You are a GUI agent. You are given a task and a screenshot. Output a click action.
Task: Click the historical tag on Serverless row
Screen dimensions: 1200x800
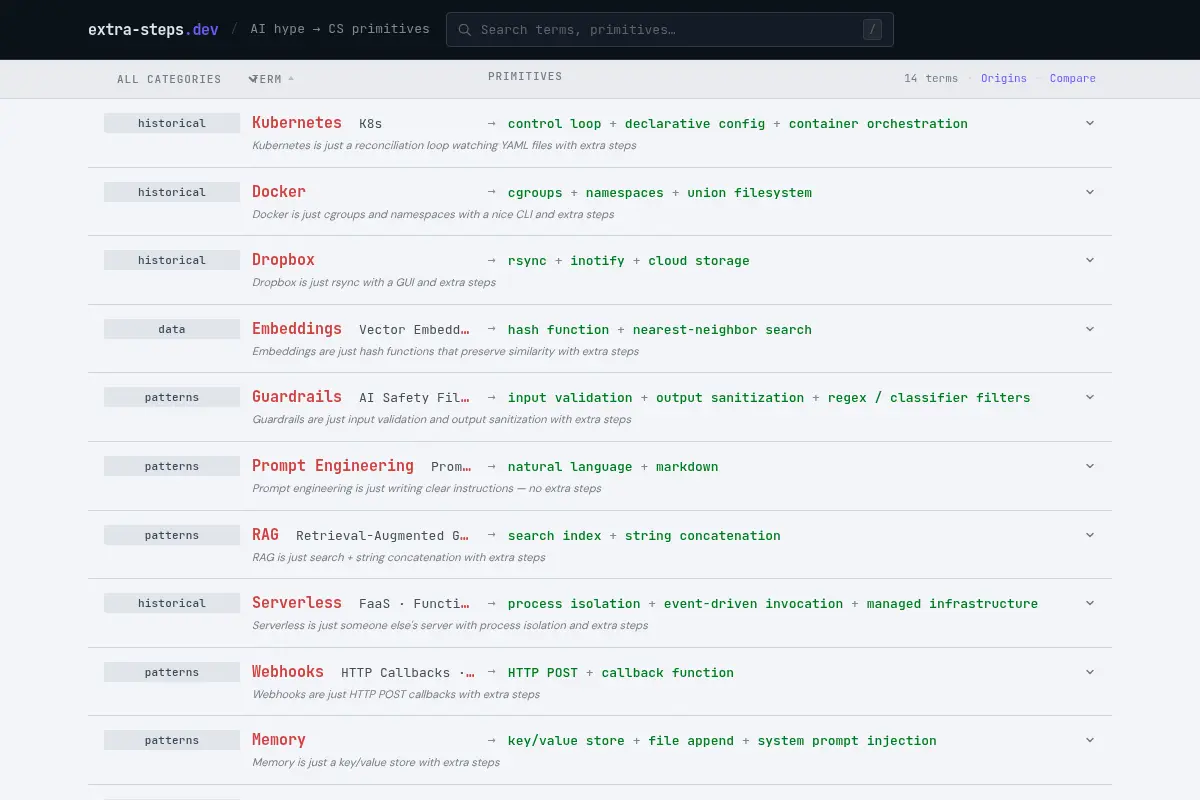172,603
